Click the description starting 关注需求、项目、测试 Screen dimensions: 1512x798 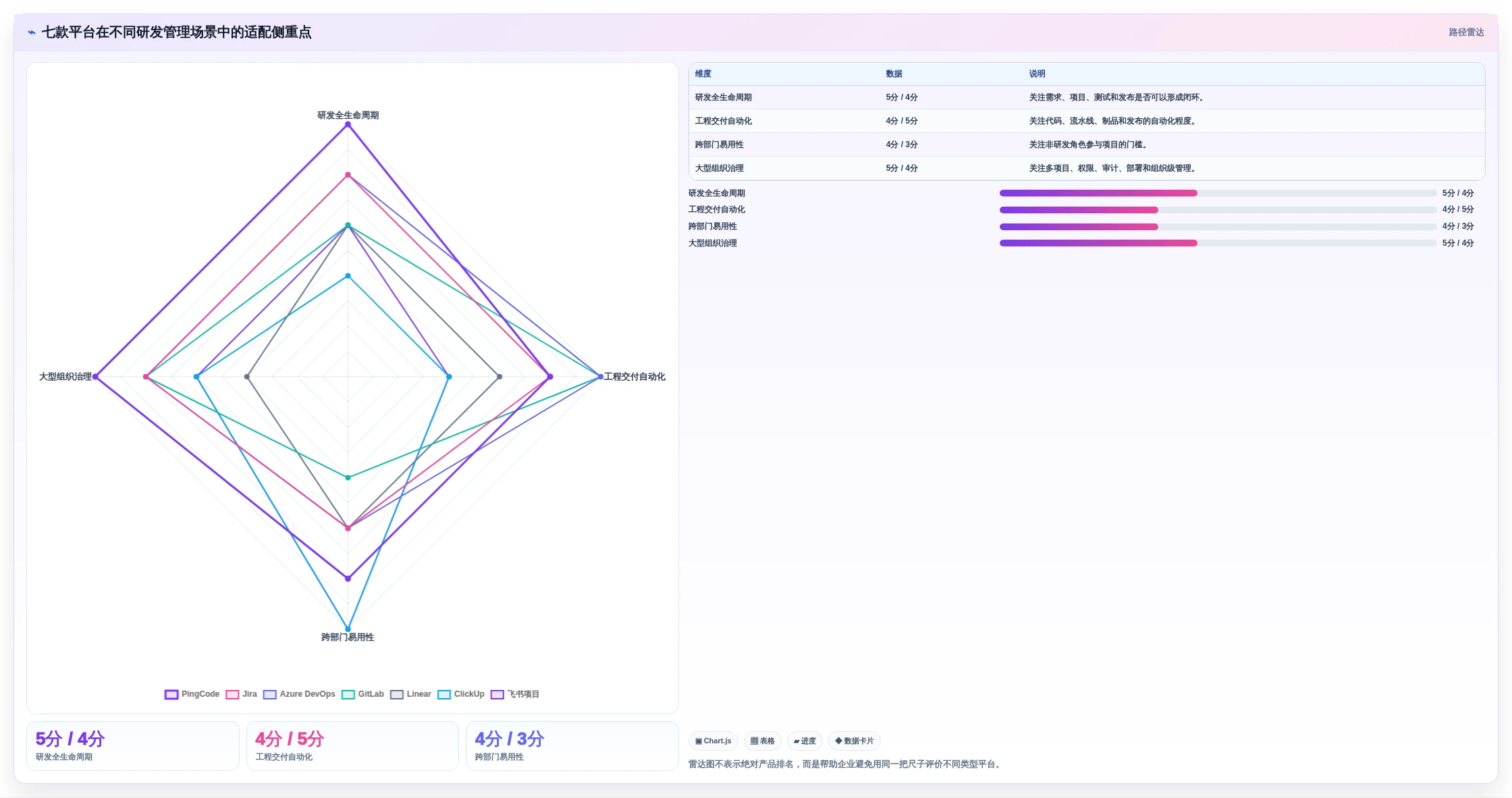pyautogui.click(x=1118, y=97)
